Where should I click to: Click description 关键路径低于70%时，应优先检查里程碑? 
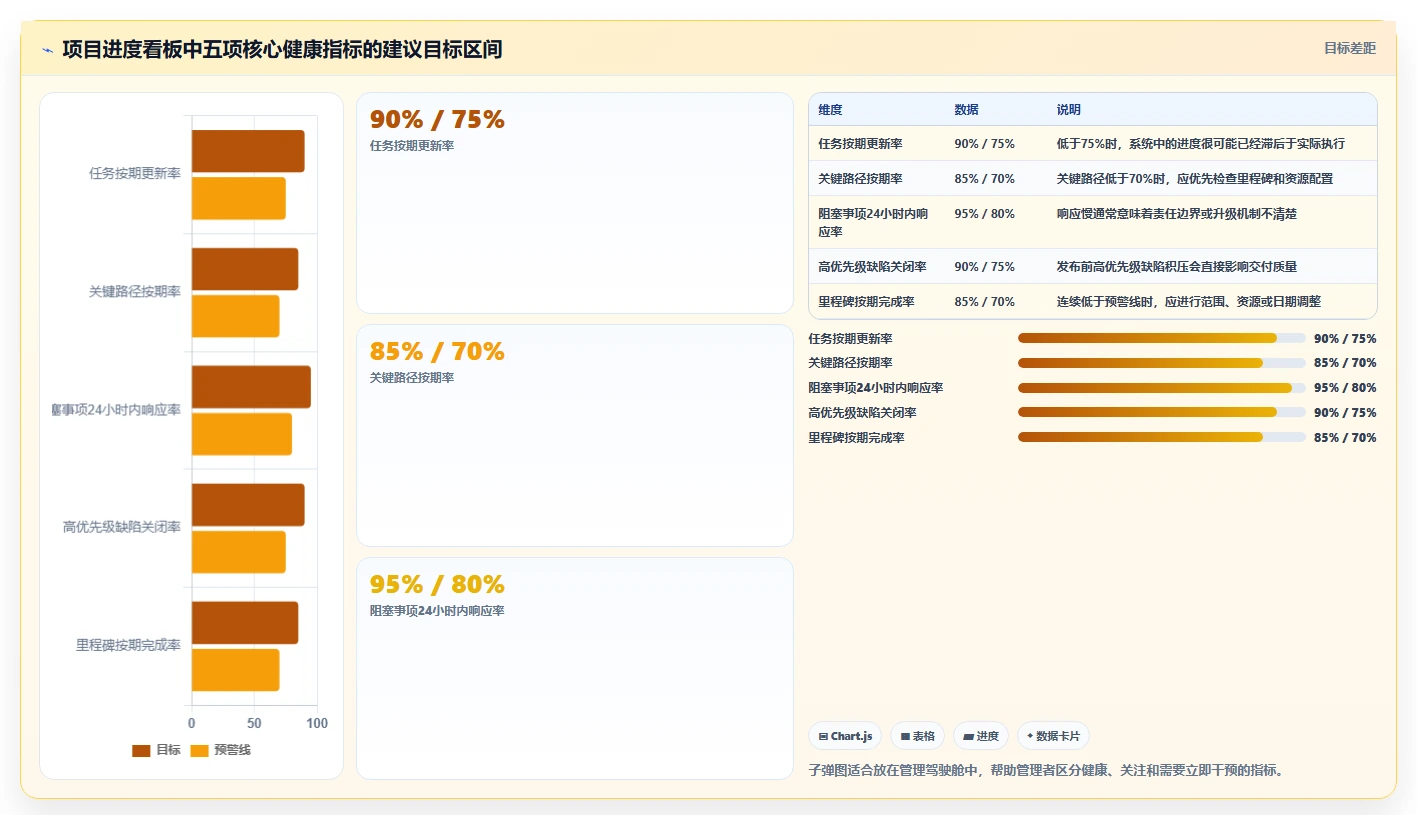(x=1194, y=179)
